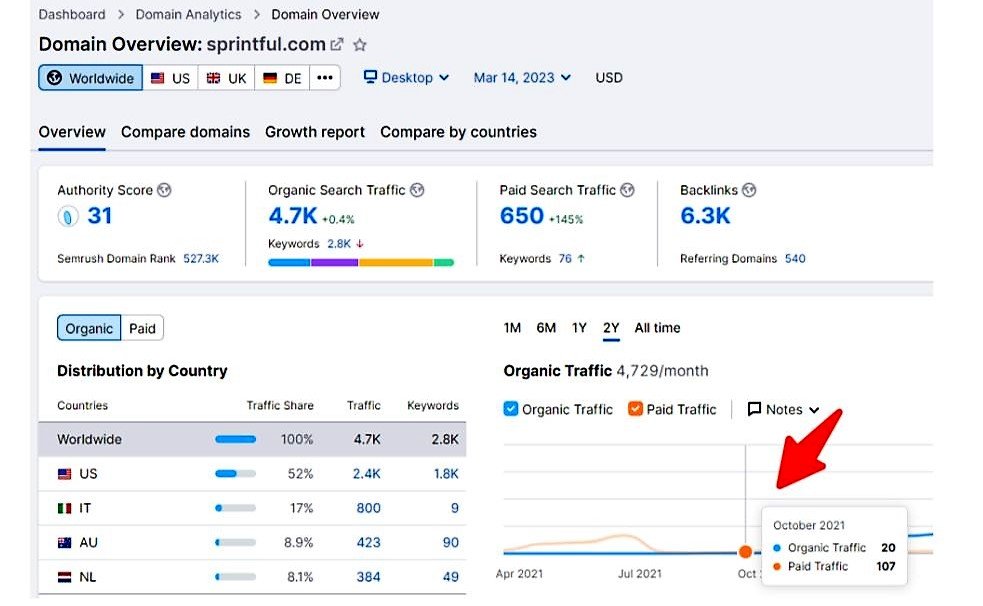Toggle Paid Traffic checkbox in chart legend
Image resolution: width=983 pixels, height=606 pixels.
click(635, 409)
